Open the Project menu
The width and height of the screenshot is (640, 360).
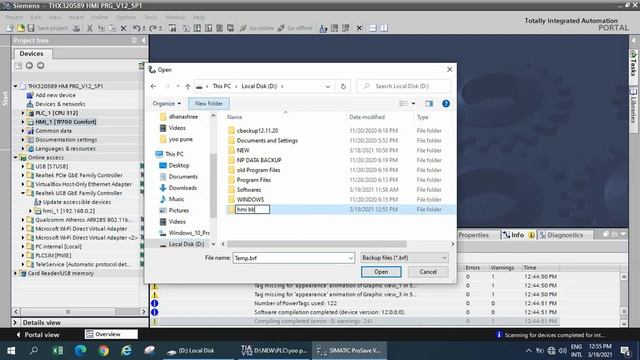(x=14, y=17)
